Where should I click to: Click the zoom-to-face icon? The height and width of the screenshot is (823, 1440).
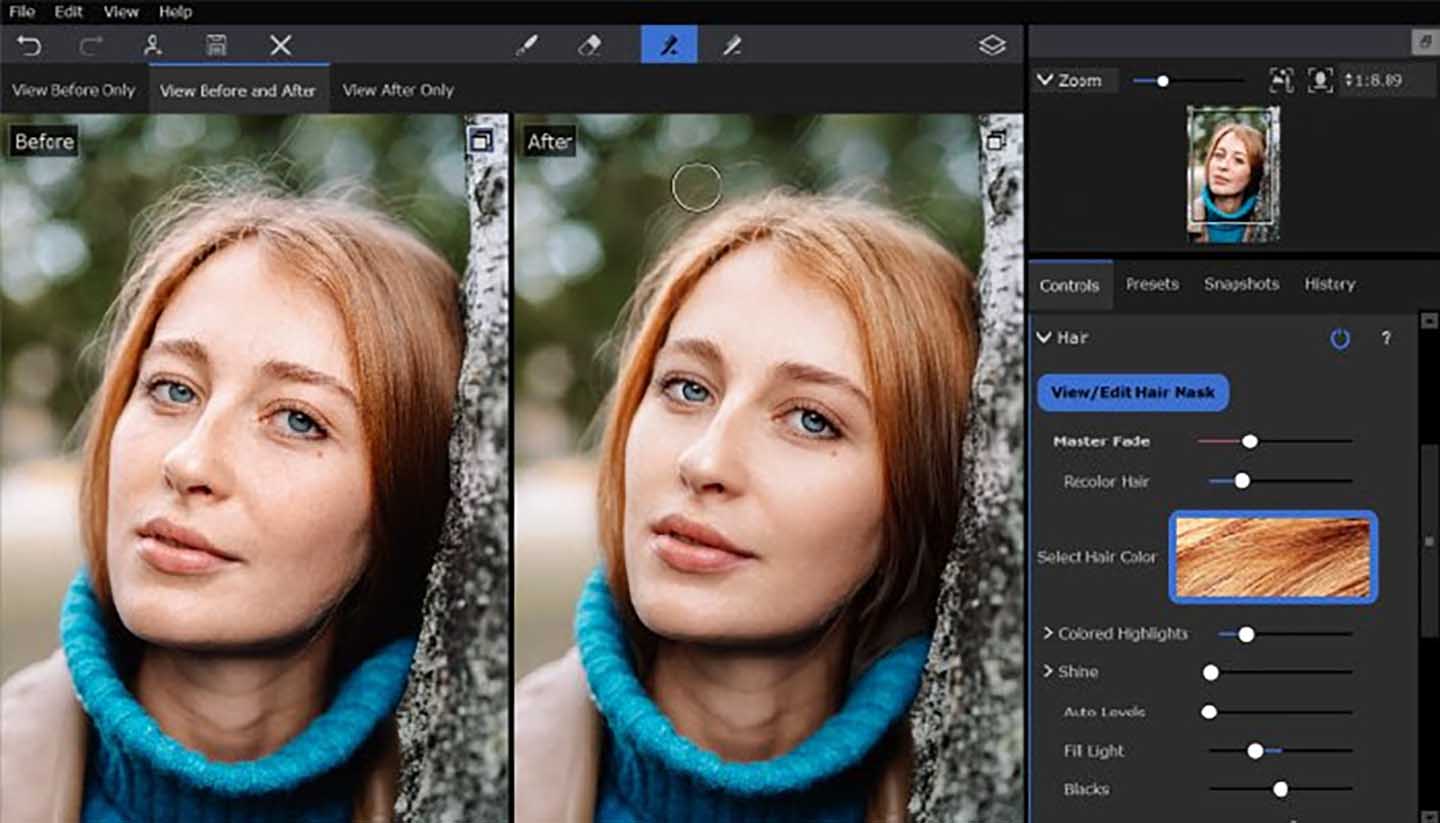pos(1320,80)
